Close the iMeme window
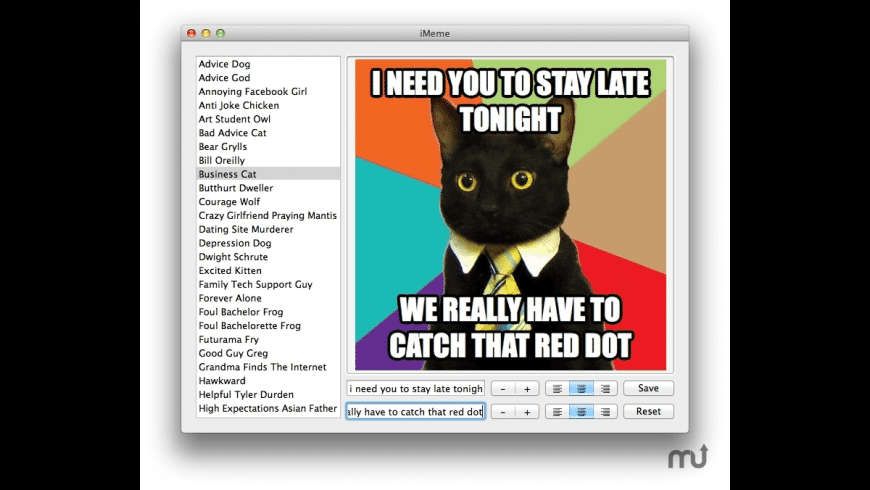 (x=191, y=33)
